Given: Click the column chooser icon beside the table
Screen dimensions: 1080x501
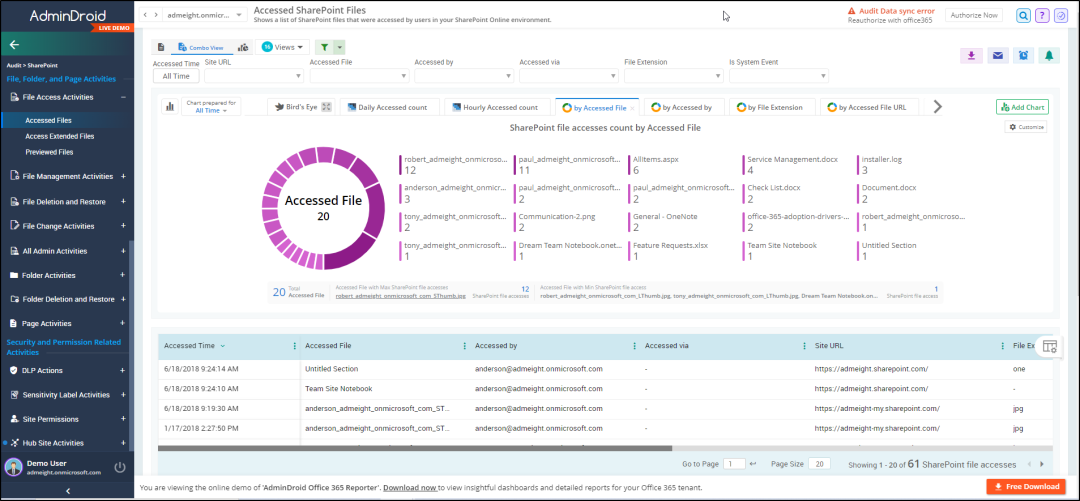Looking at the screenshot, I should point(1050,347).
